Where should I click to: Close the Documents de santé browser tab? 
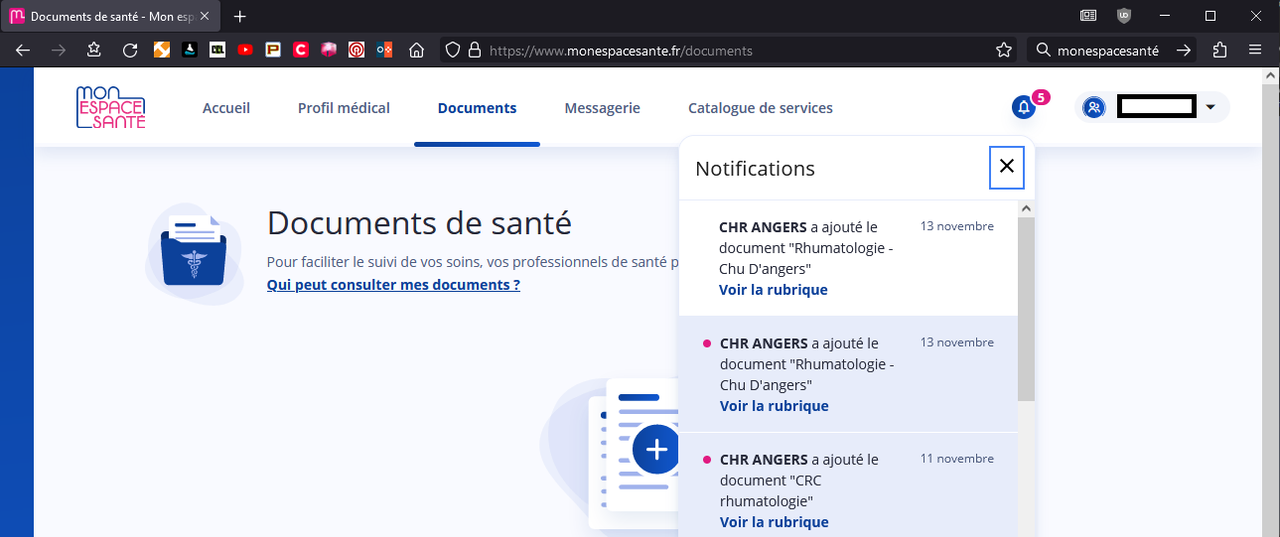(x=206, y=17)
